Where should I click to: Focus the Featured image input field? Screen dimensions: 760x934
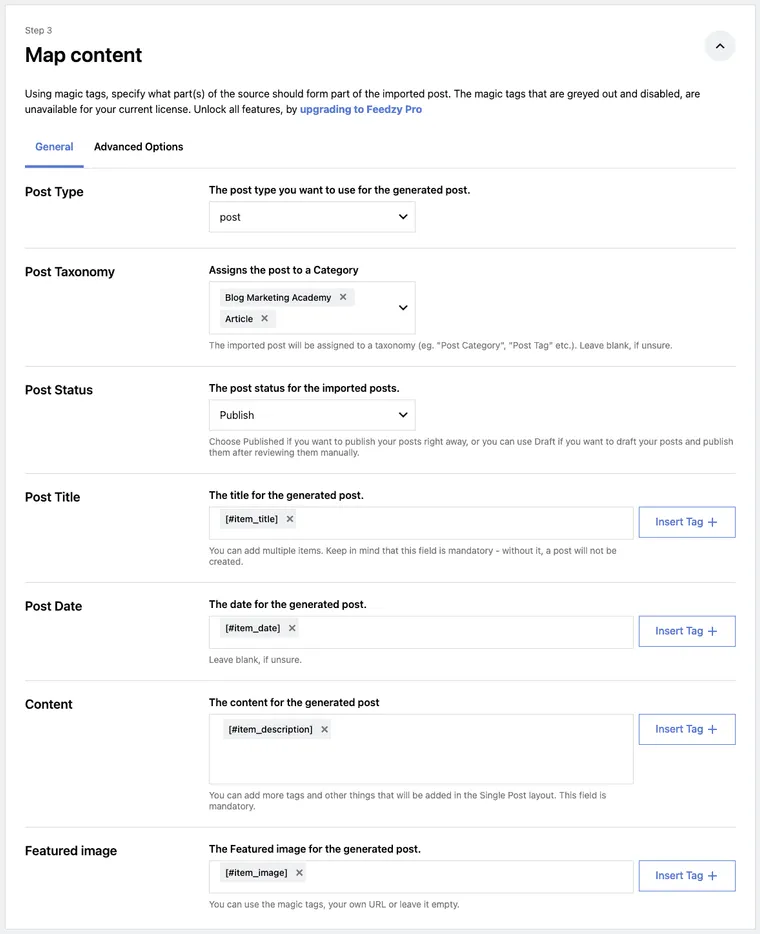pos(421,877)
